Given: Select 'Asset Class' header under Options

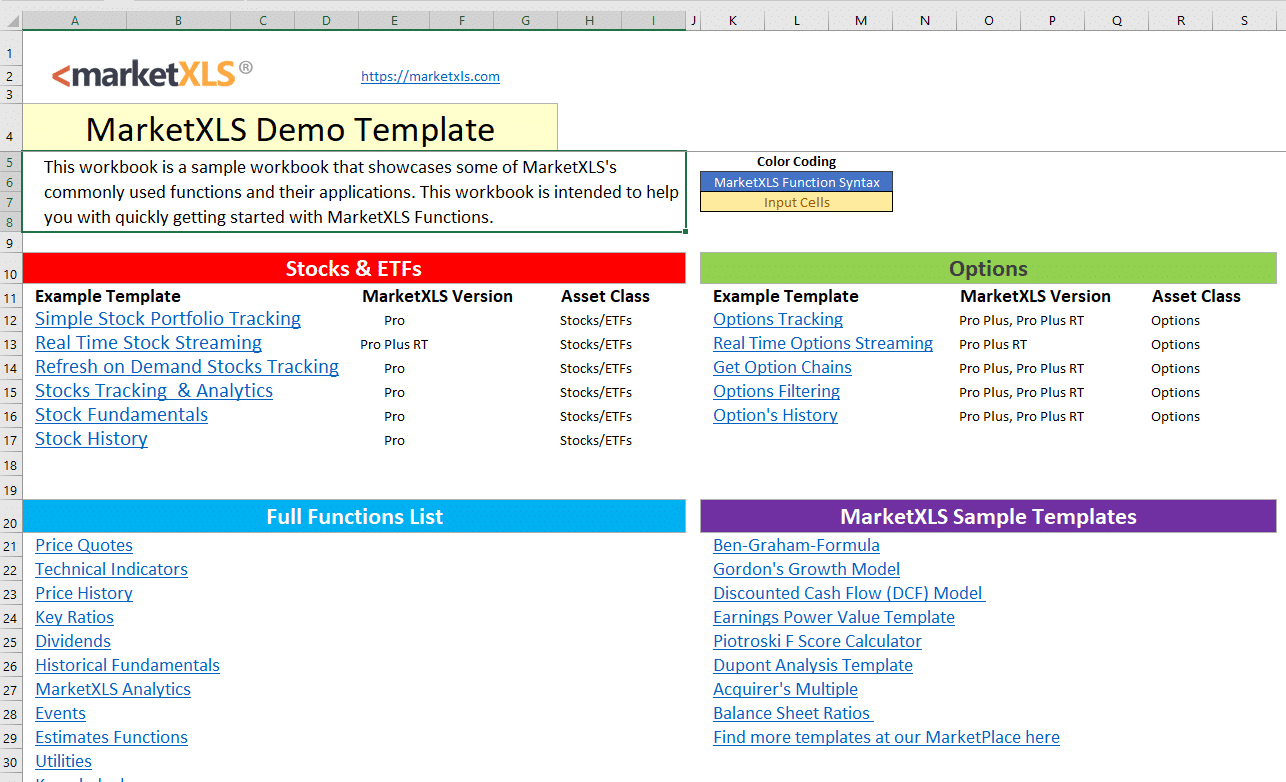Looking at the screenshot, I should (x=1196, y=296).
